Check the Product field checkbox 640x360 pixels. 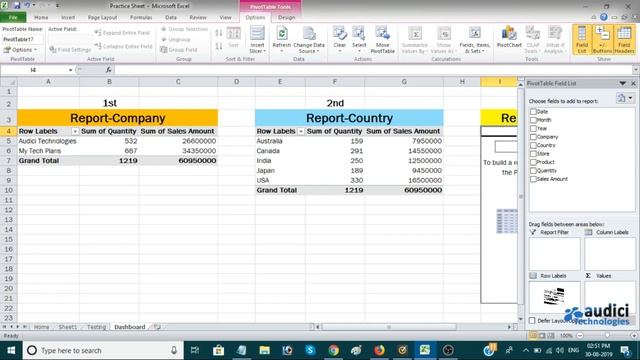[533, 162]
